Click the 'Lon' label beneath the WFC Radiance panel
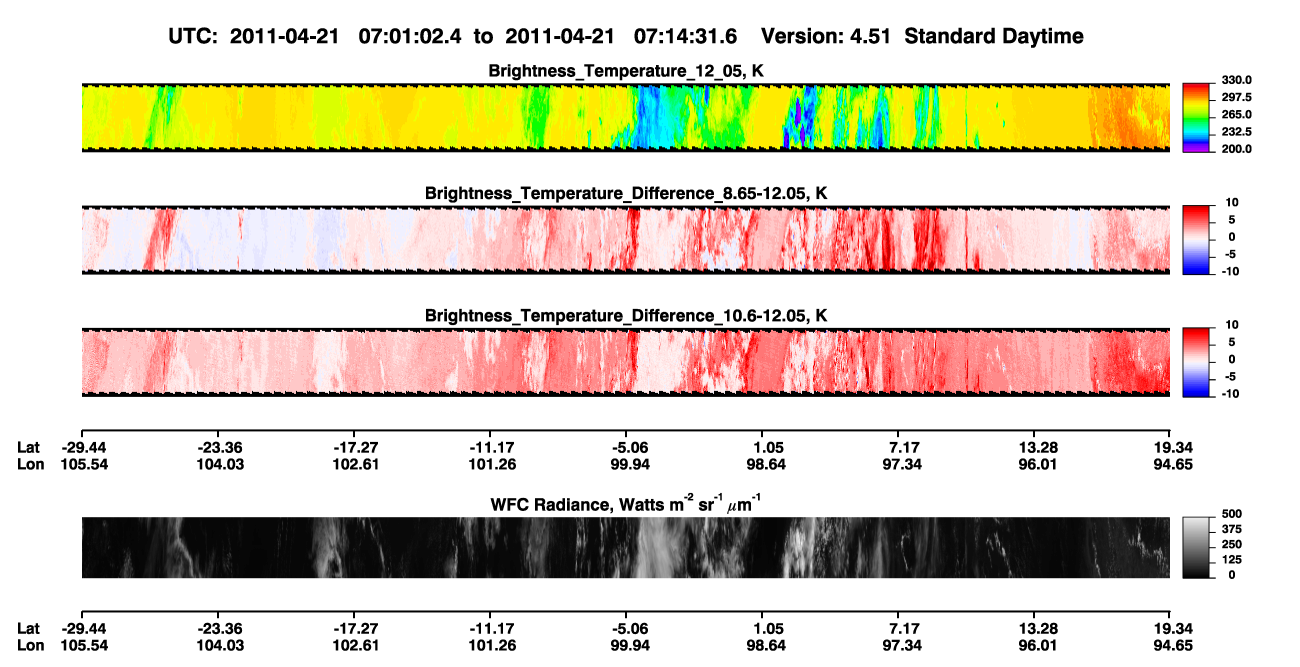This screenshot has height=667, width=1300. pos(30,645)
